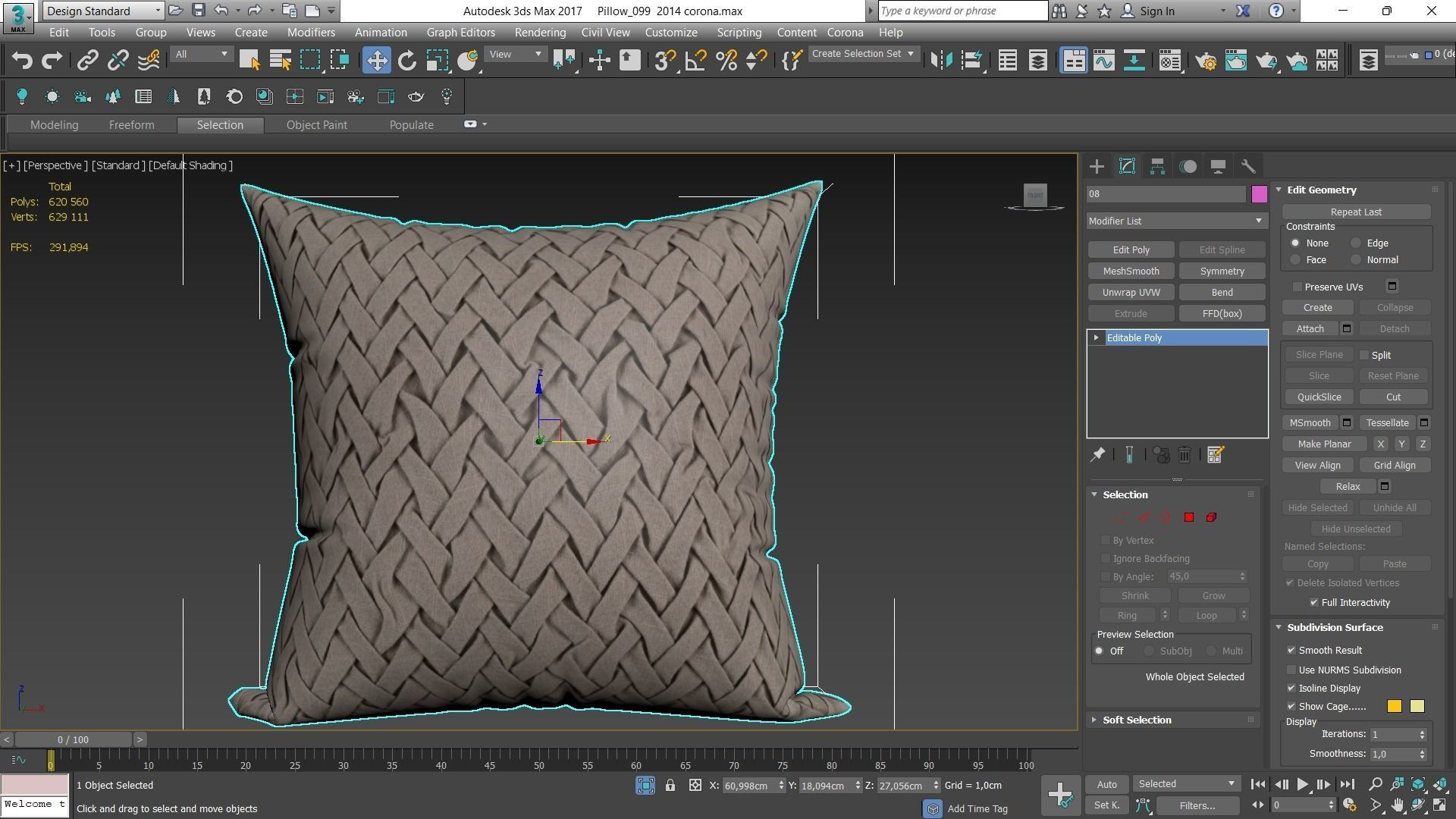The height and width of the screenshot is (819, 1456).
Task: Open the View reference coordinate dropdown
Action: [x=516, y=54]
